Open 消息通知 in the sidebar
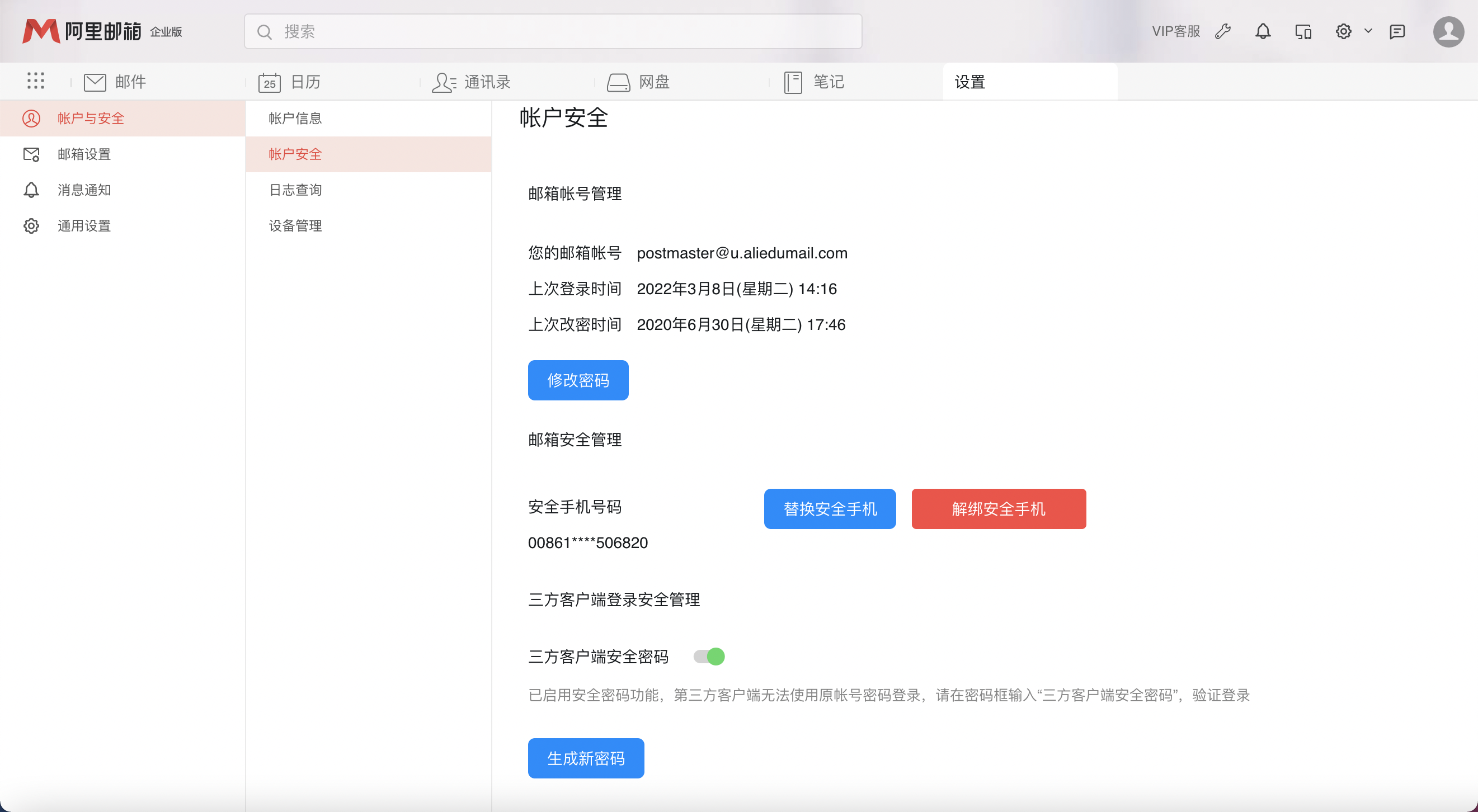The width and height of the screenshot is (1478, 812). 123,190
